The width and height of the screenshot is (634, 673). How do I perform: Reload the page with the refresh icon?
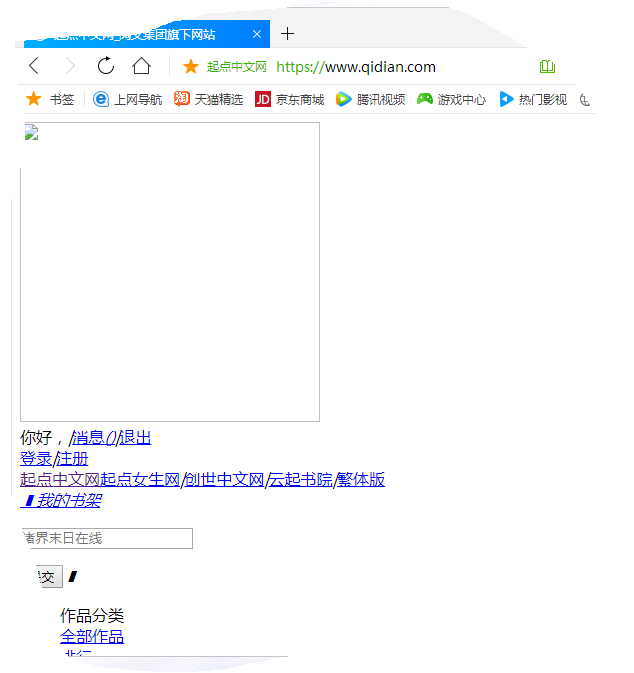106,66
